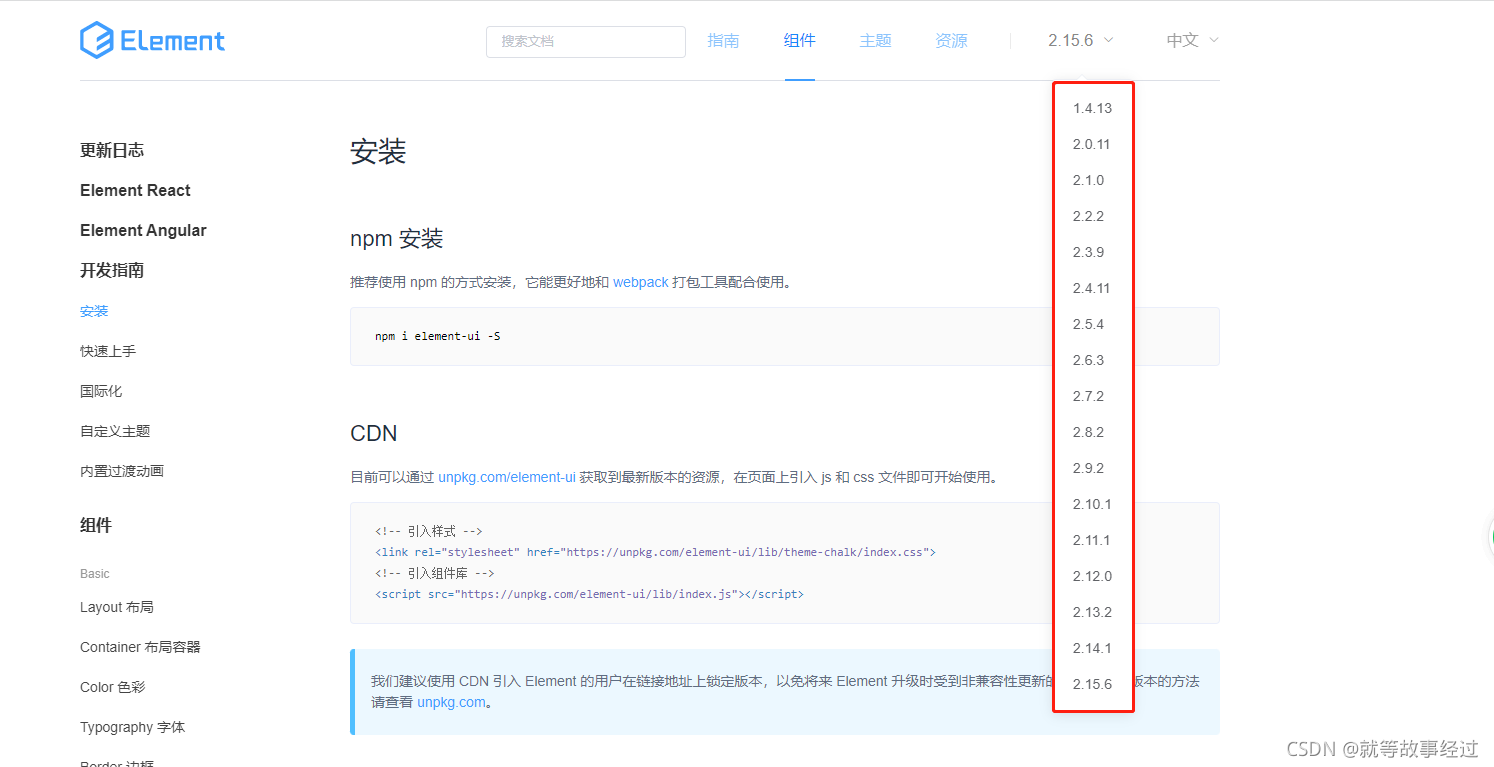Open the 组件 nav tab
This screenshot has height=767, width=1494.
coord(799,41)
